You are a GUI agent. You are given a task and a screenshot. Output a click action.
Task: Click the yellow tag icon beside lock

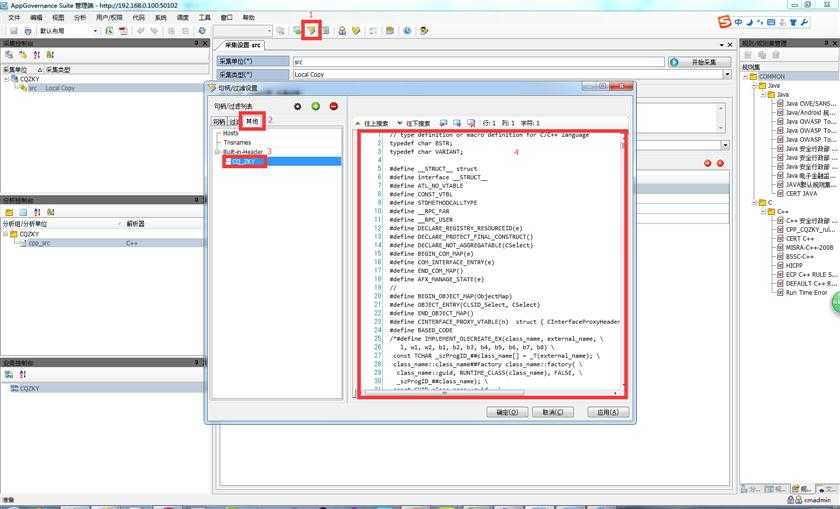click(x=356, y=31)
